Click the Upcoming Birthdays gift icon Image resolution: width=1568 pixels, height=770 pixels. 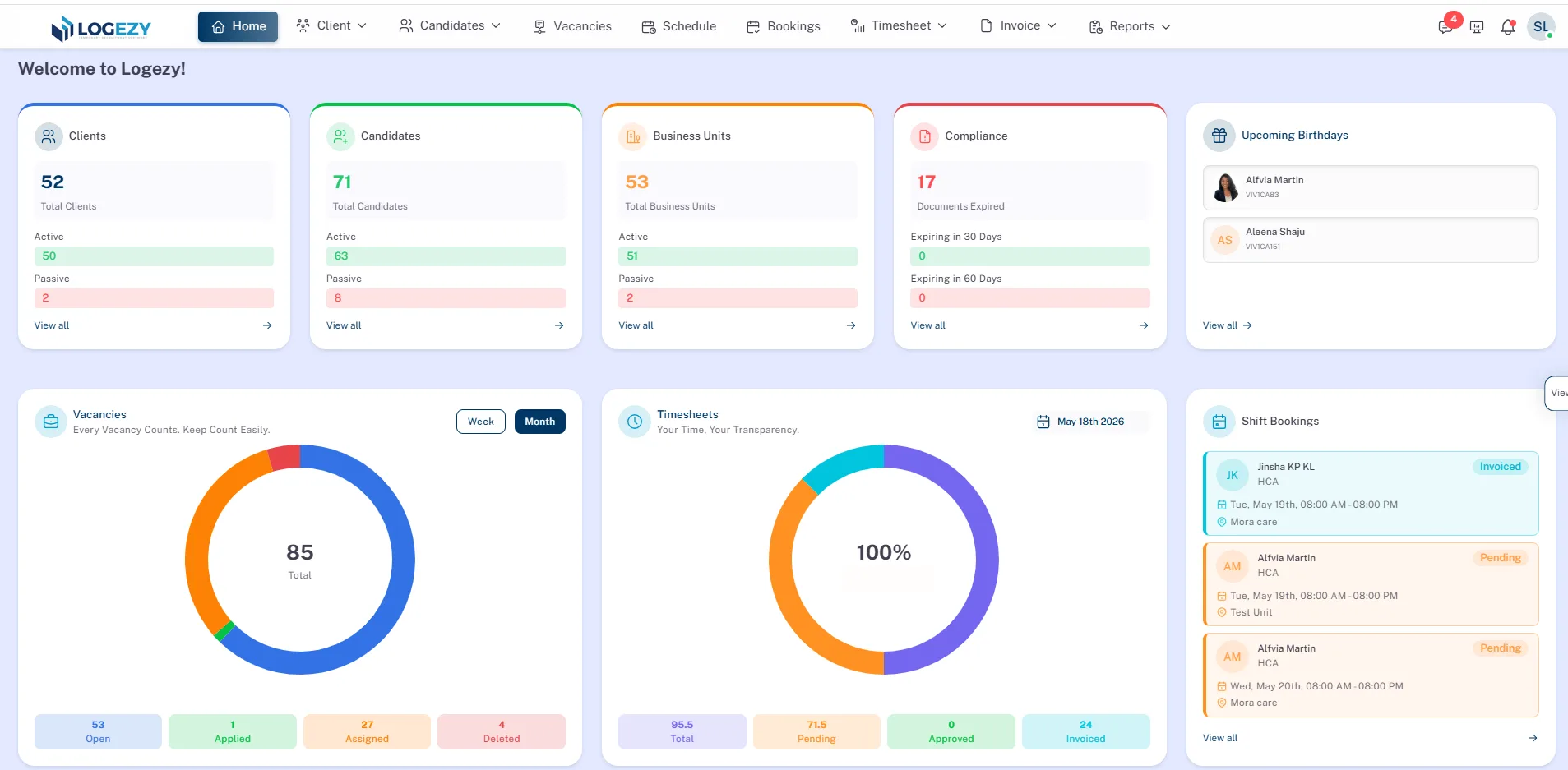click(x=1219, y=136)
